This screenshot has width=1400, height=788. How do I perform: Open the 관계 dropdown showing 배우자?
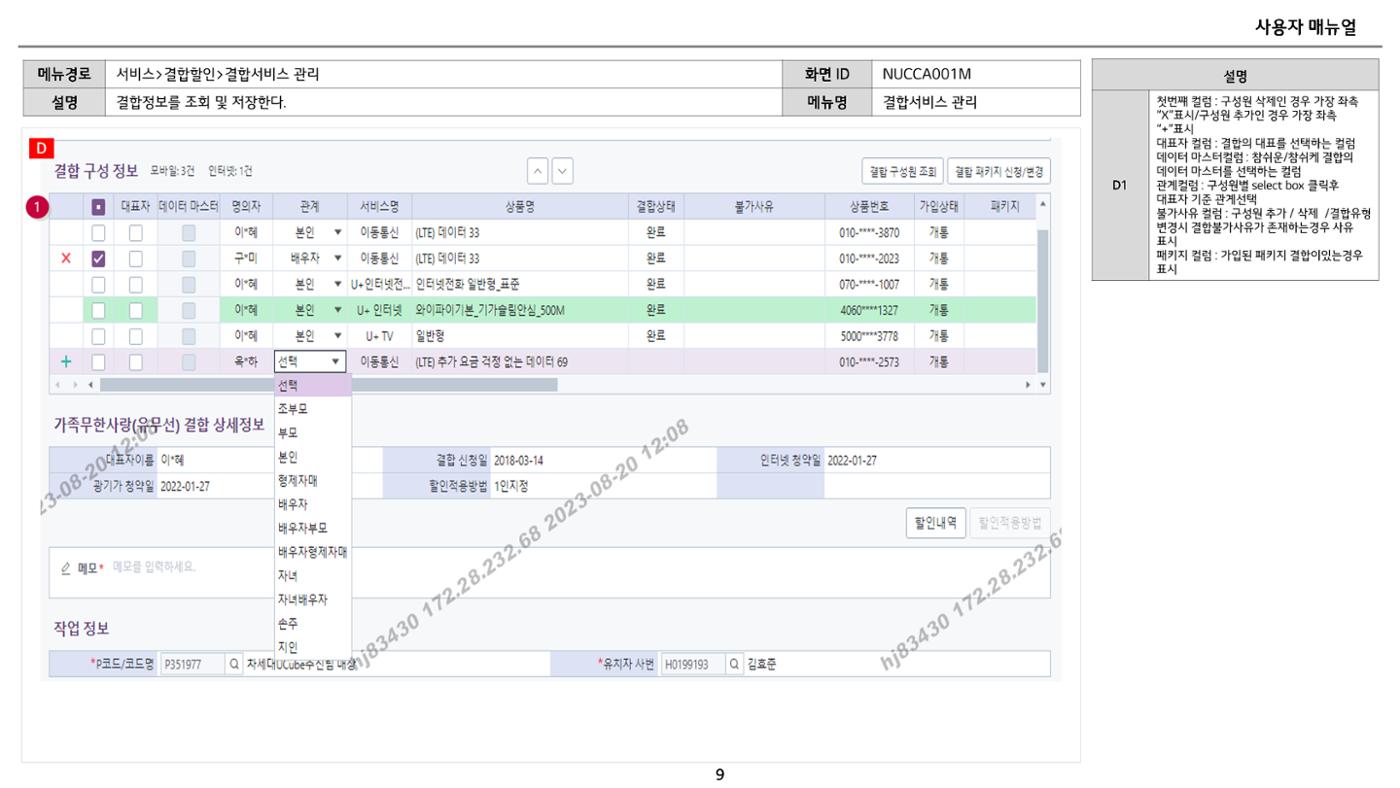coord(311,258)
